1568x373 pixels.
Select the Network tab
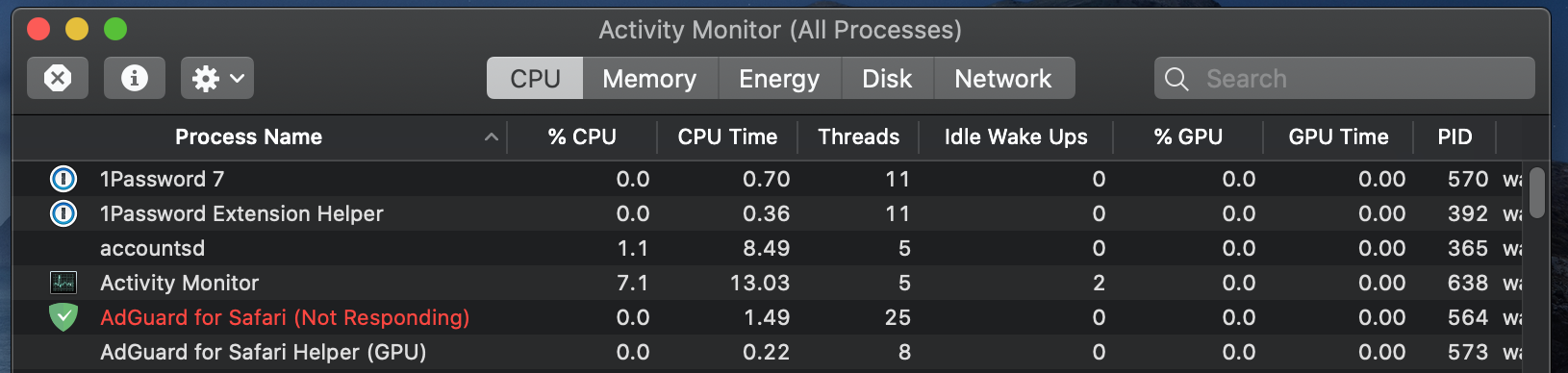(x=1003, y=78)
